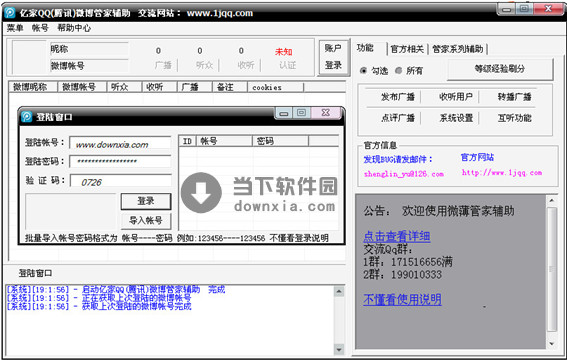
Task: Click the 2群: 199010333 text
Action: pos(402,274)
